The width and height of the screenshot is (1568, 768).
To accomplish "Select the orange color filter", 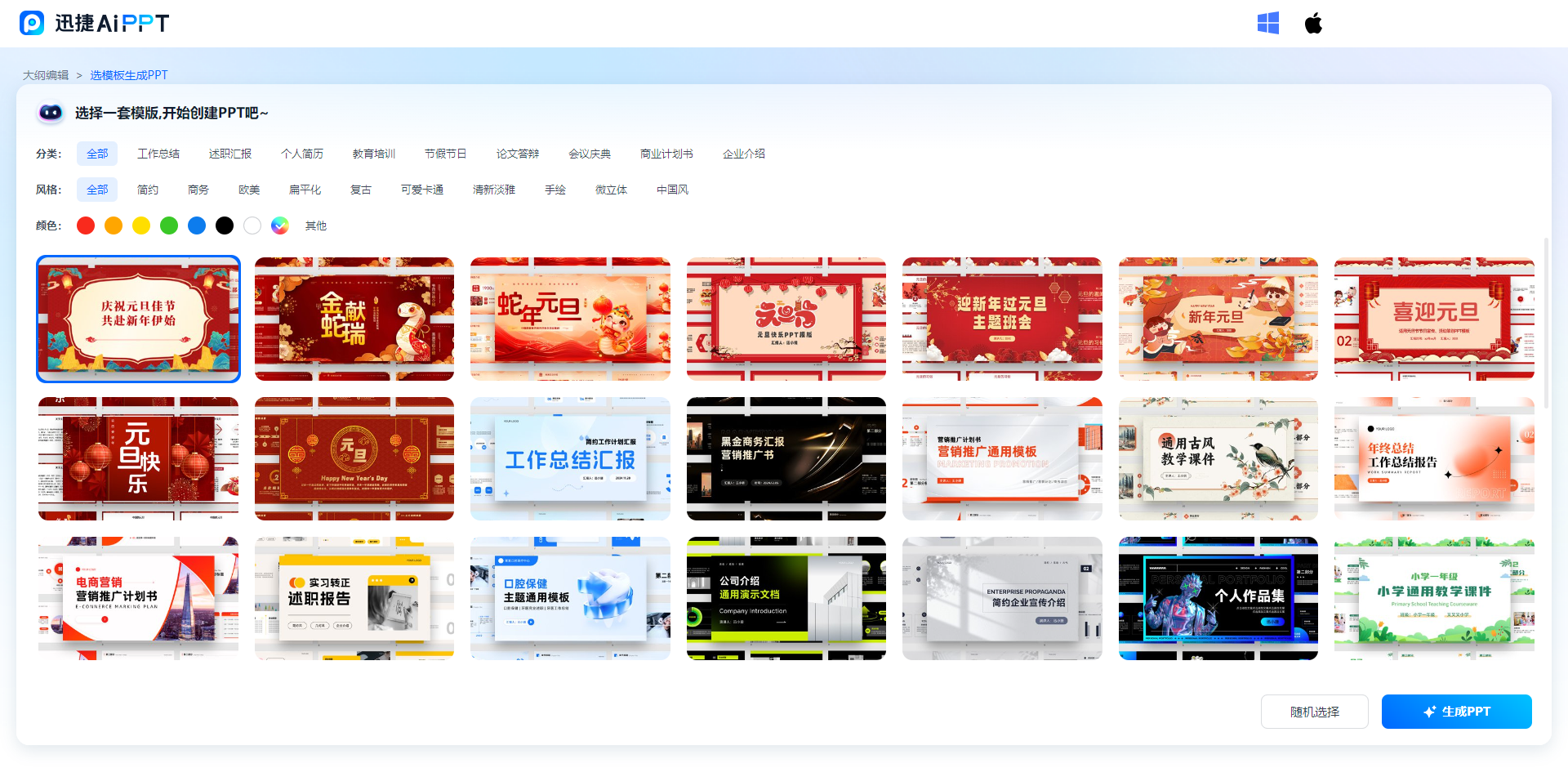I will (x=114, y=225).
